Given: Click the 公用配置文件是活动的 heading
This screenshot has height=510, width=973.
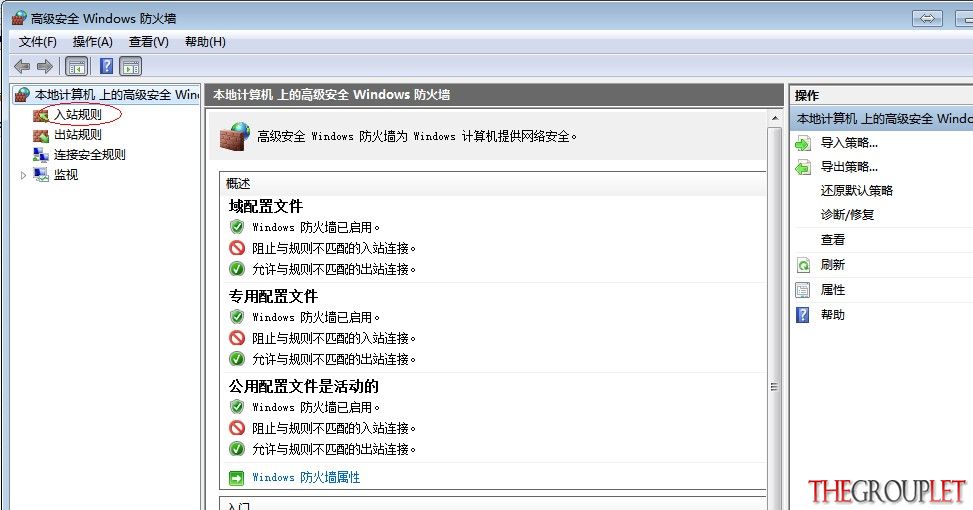Looking at the screenshot, I should coord(303,386).
